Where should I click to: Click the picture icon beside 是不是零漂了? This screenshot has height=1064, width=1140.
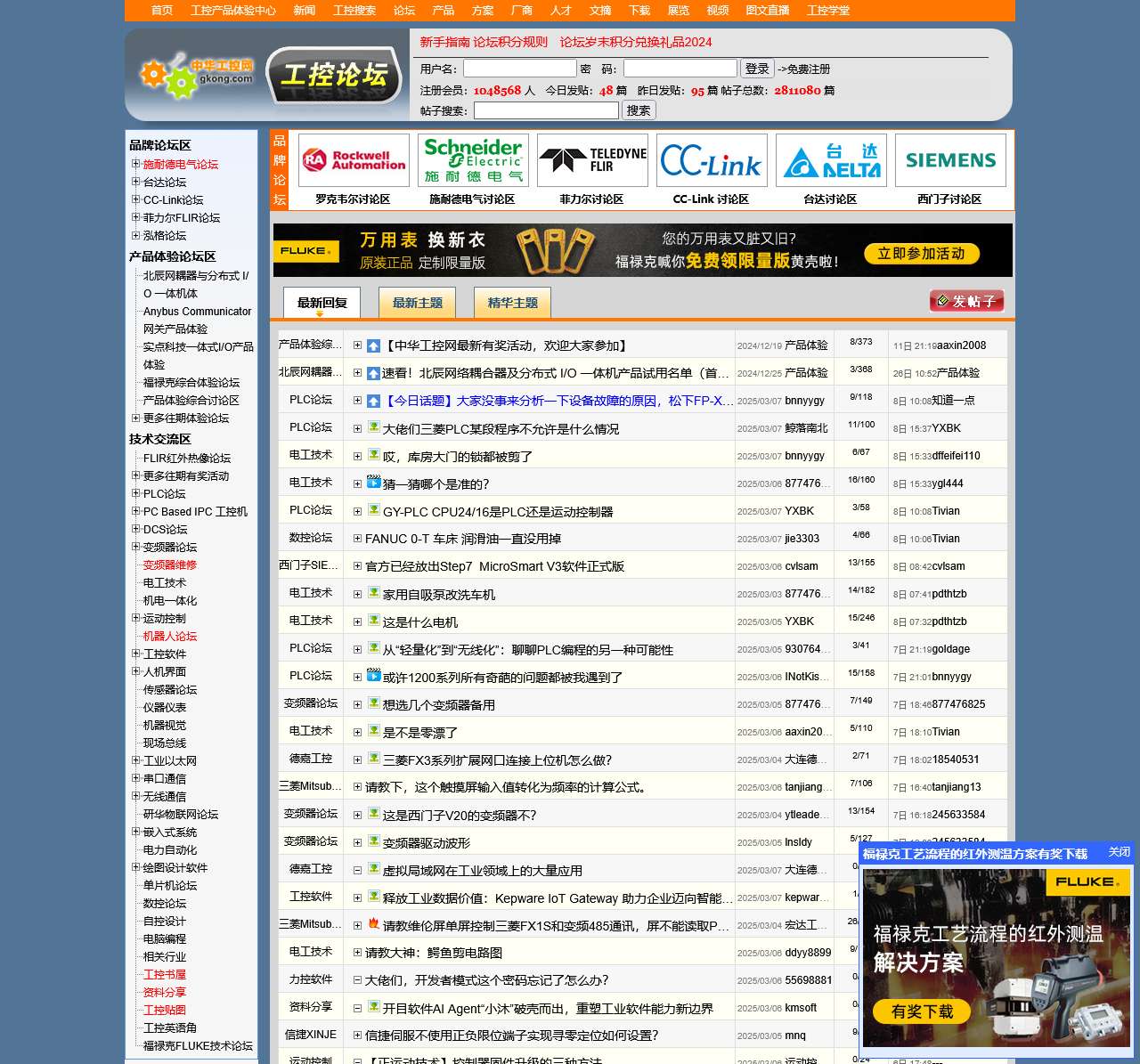click(374, 731)
